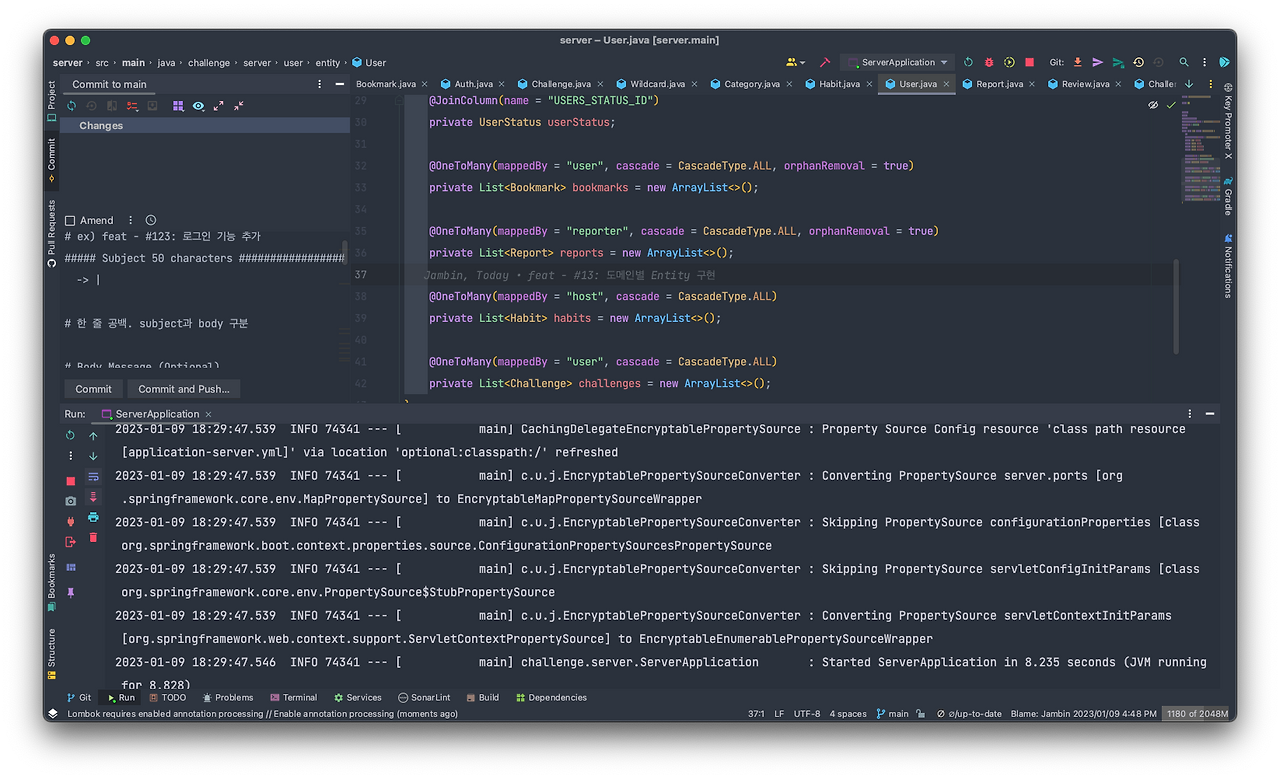
Task: Open the Gradle tool window
Action: [x=1228, y=195]
